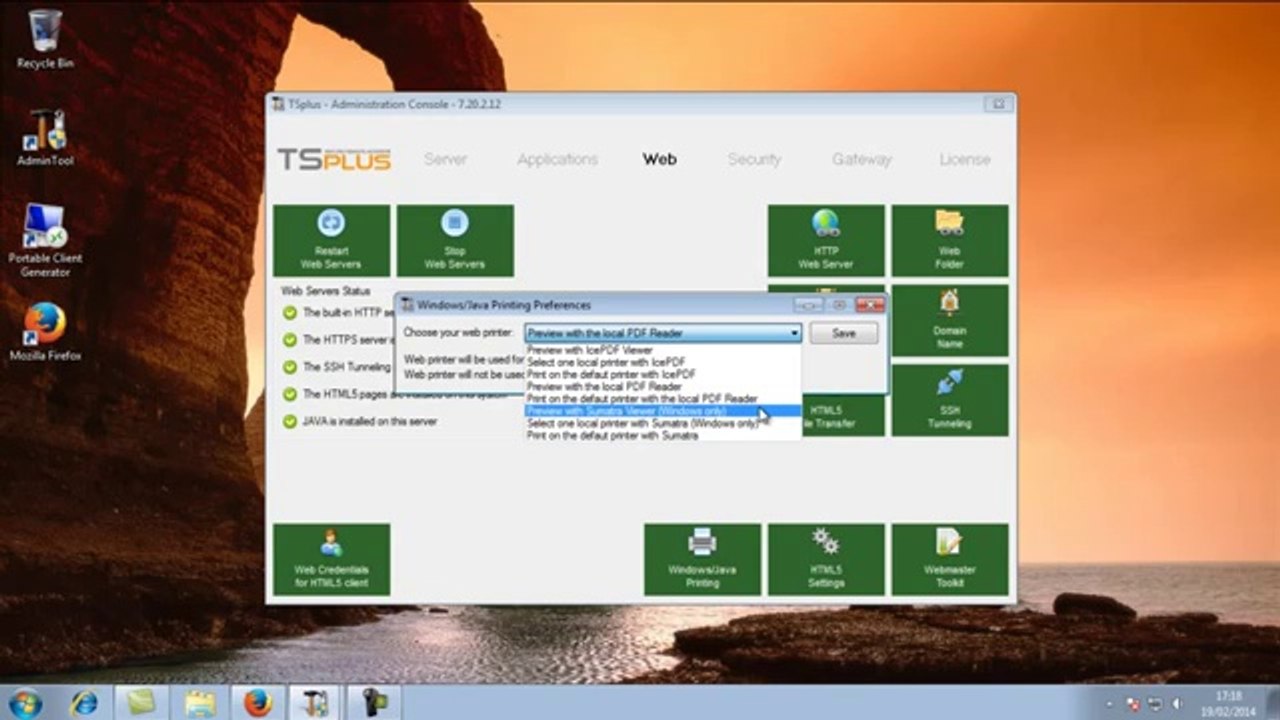Screen dimensions: 1280x720
Task: Click the Stop Web Servers tile
Action: point(455,241)
